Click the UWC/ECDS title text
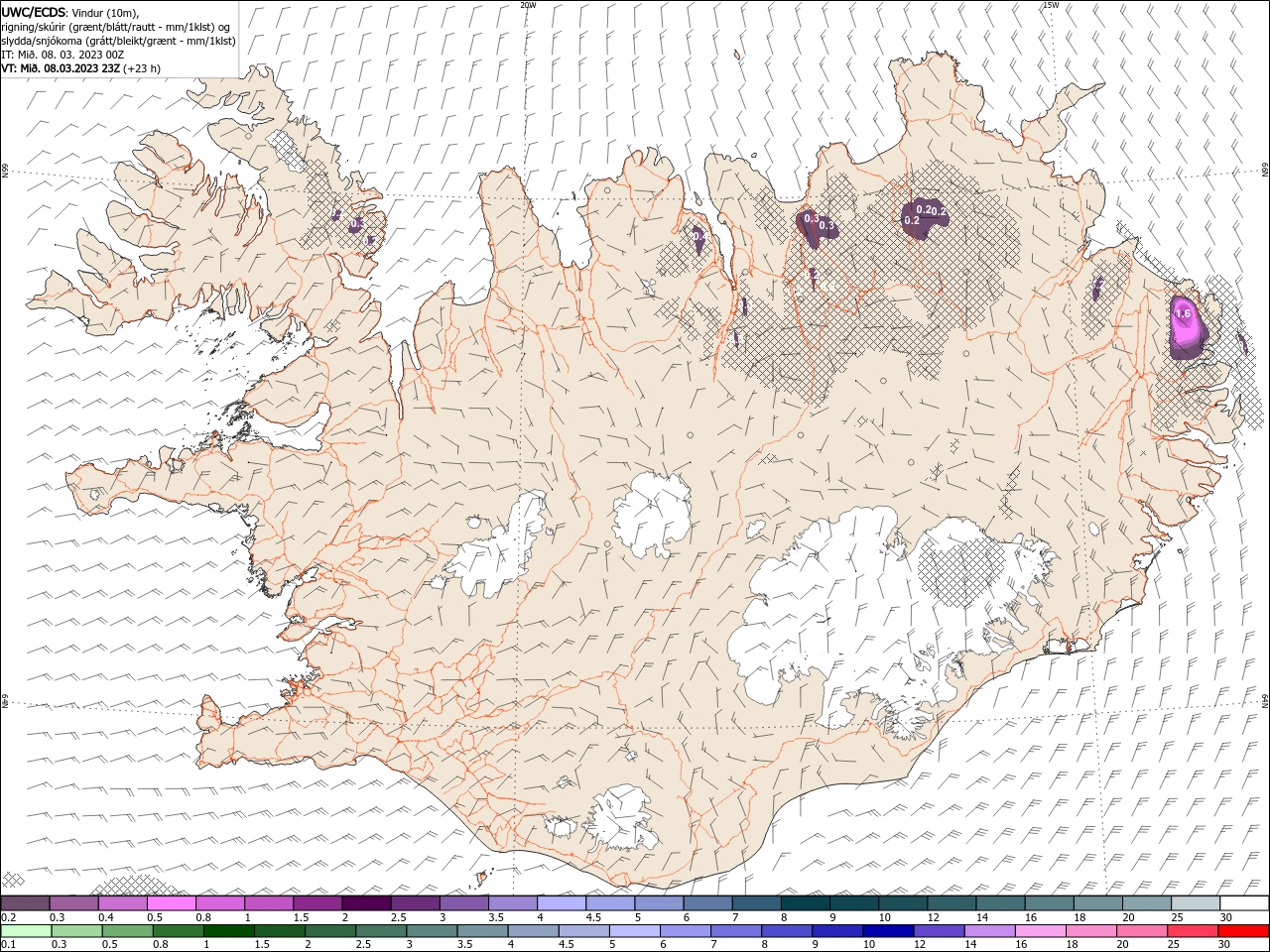 [x=34, y=11]
